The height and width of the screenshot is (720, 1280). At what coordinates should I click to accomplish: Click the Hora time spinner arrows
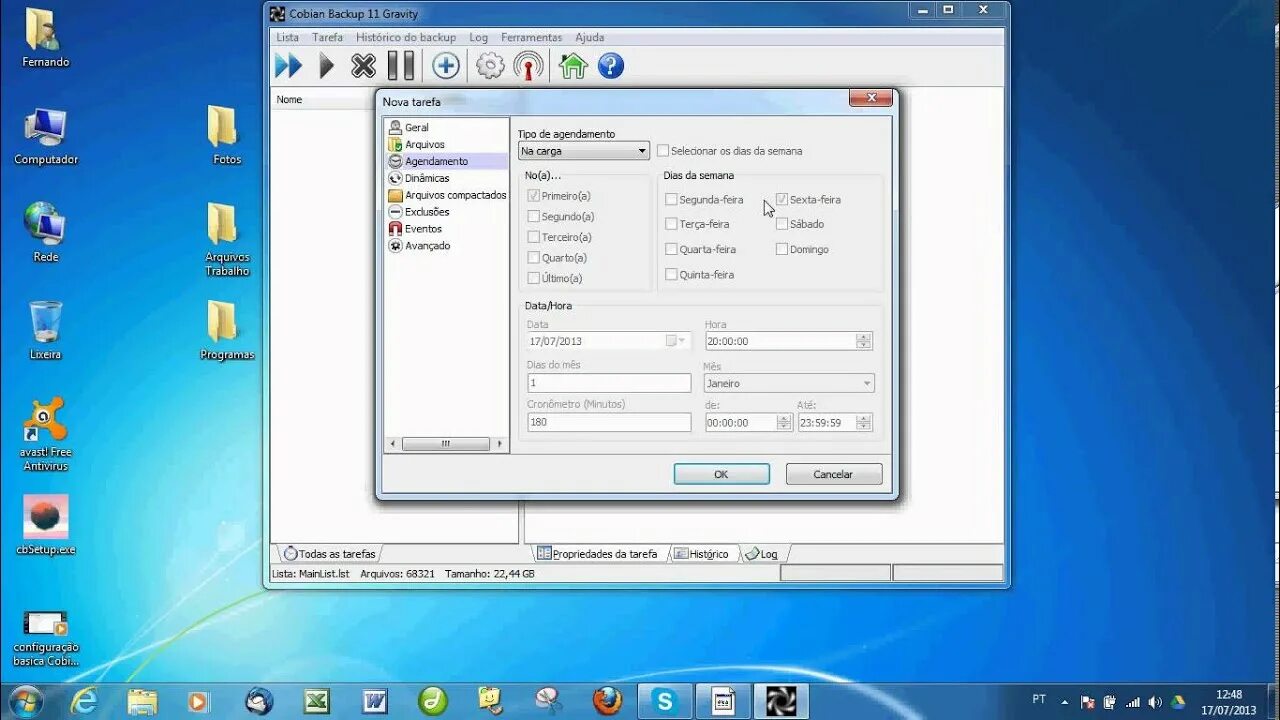point(864,341)
